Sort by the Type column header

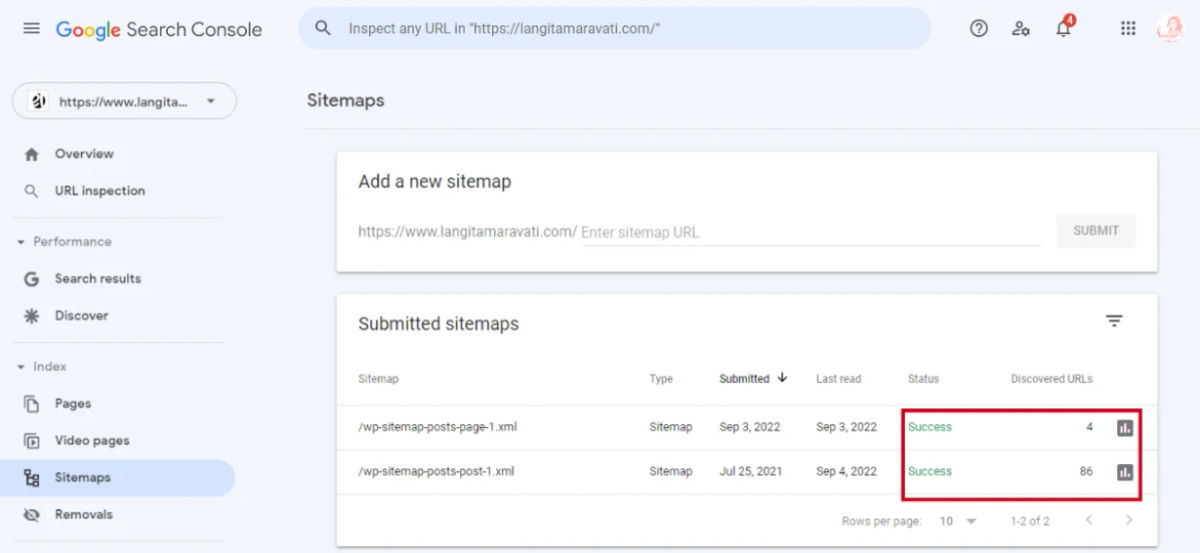[x=661, y=379]
